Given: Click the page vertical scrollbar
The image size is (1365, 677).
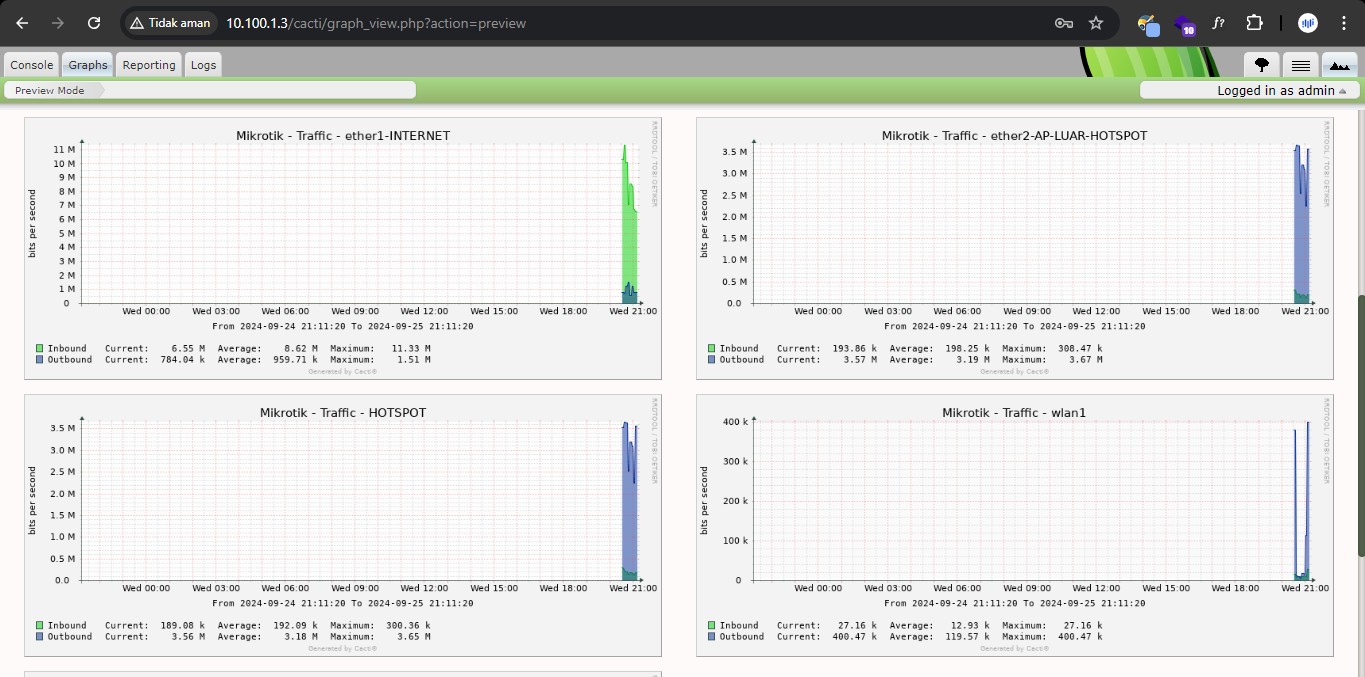Looking at the screenshot, I should pyautogui.click(x=1360, y=425).
